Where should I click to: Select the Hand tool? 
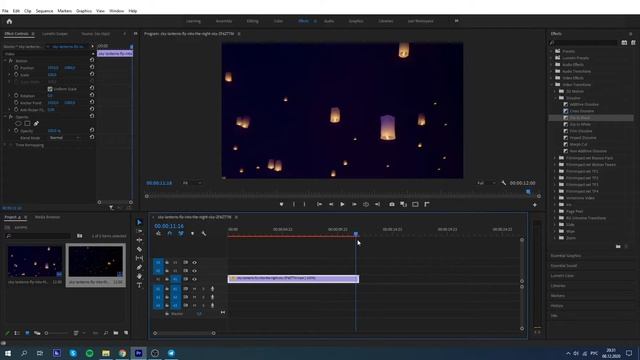click(139, 276)
